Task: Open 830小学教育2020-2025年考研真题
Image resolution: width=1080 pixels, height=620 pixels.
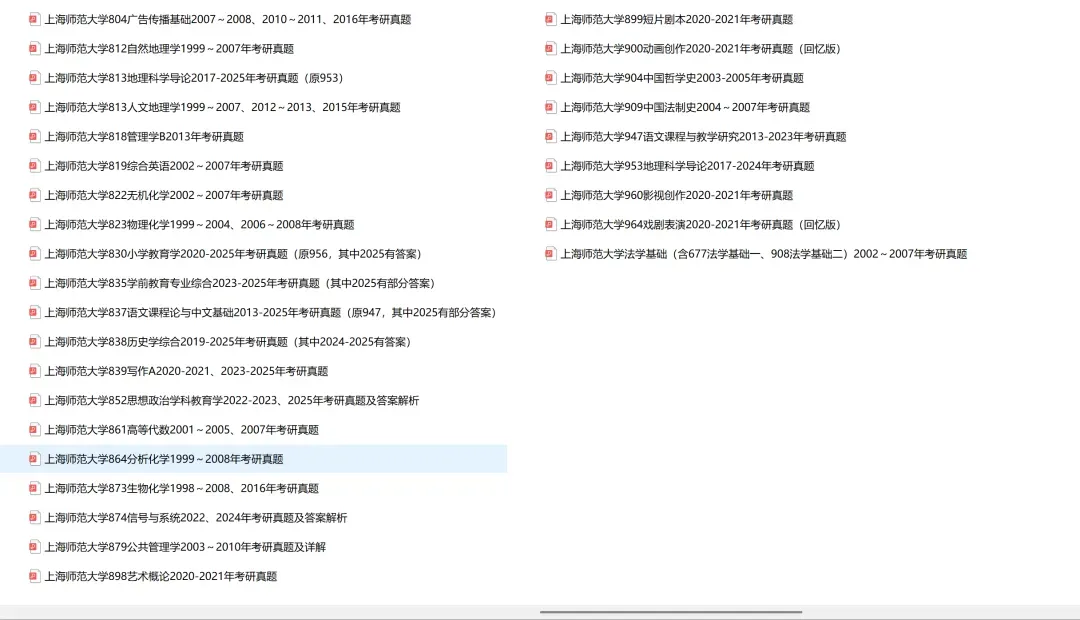Action: (x=230, y=253)
